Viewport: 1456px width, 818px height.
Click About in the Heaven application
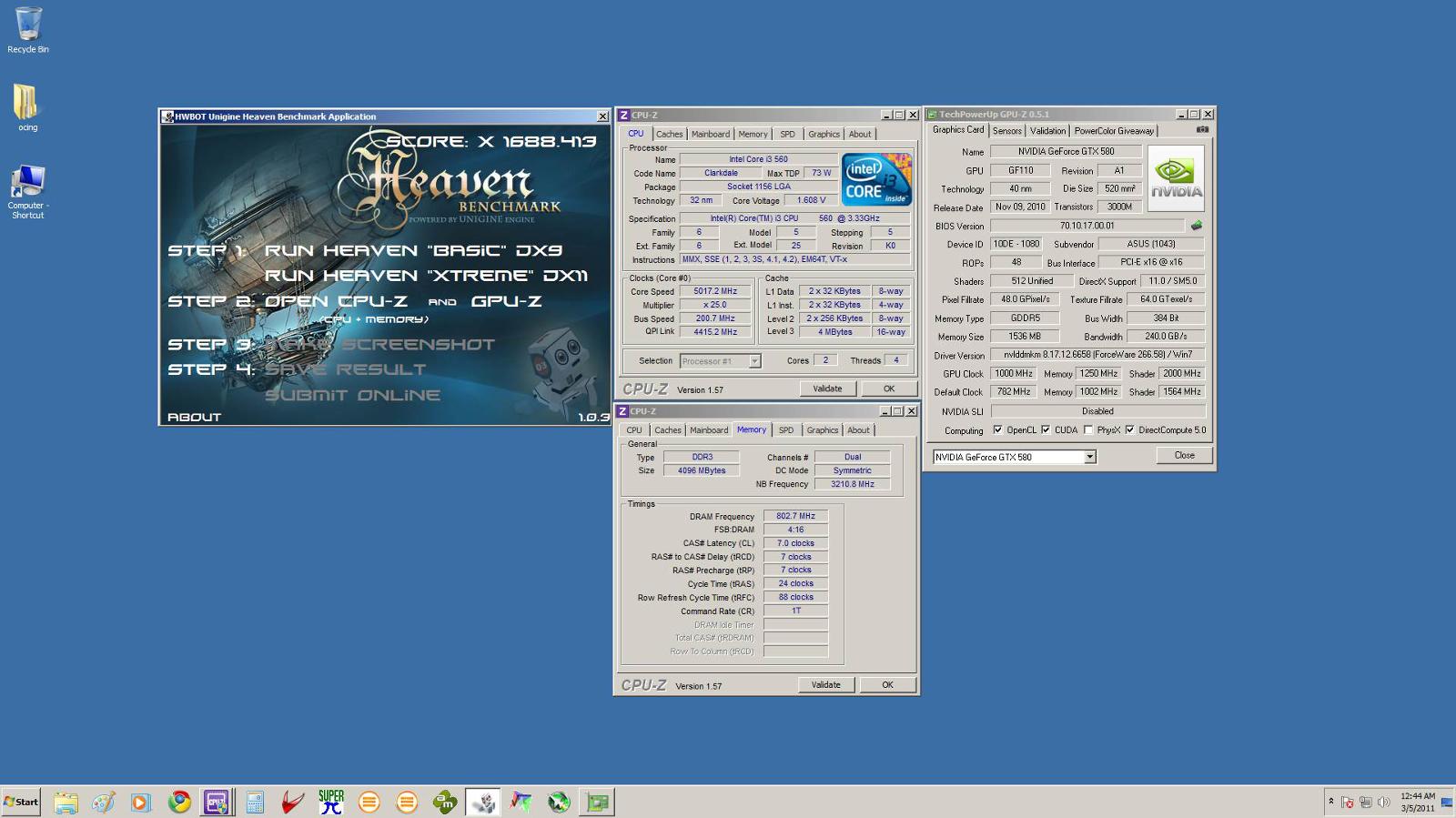tap(194, 418)
